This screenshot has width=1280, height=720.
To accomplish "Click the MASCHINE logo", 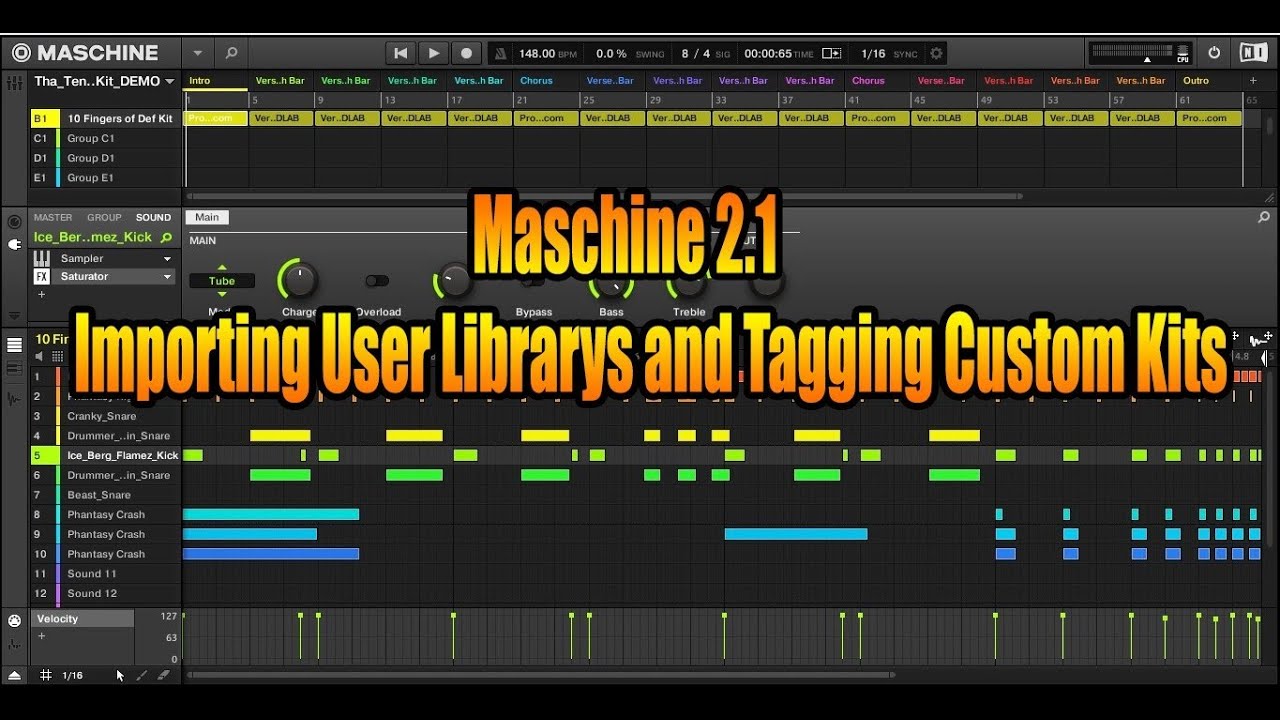I will tap(85, 53).
